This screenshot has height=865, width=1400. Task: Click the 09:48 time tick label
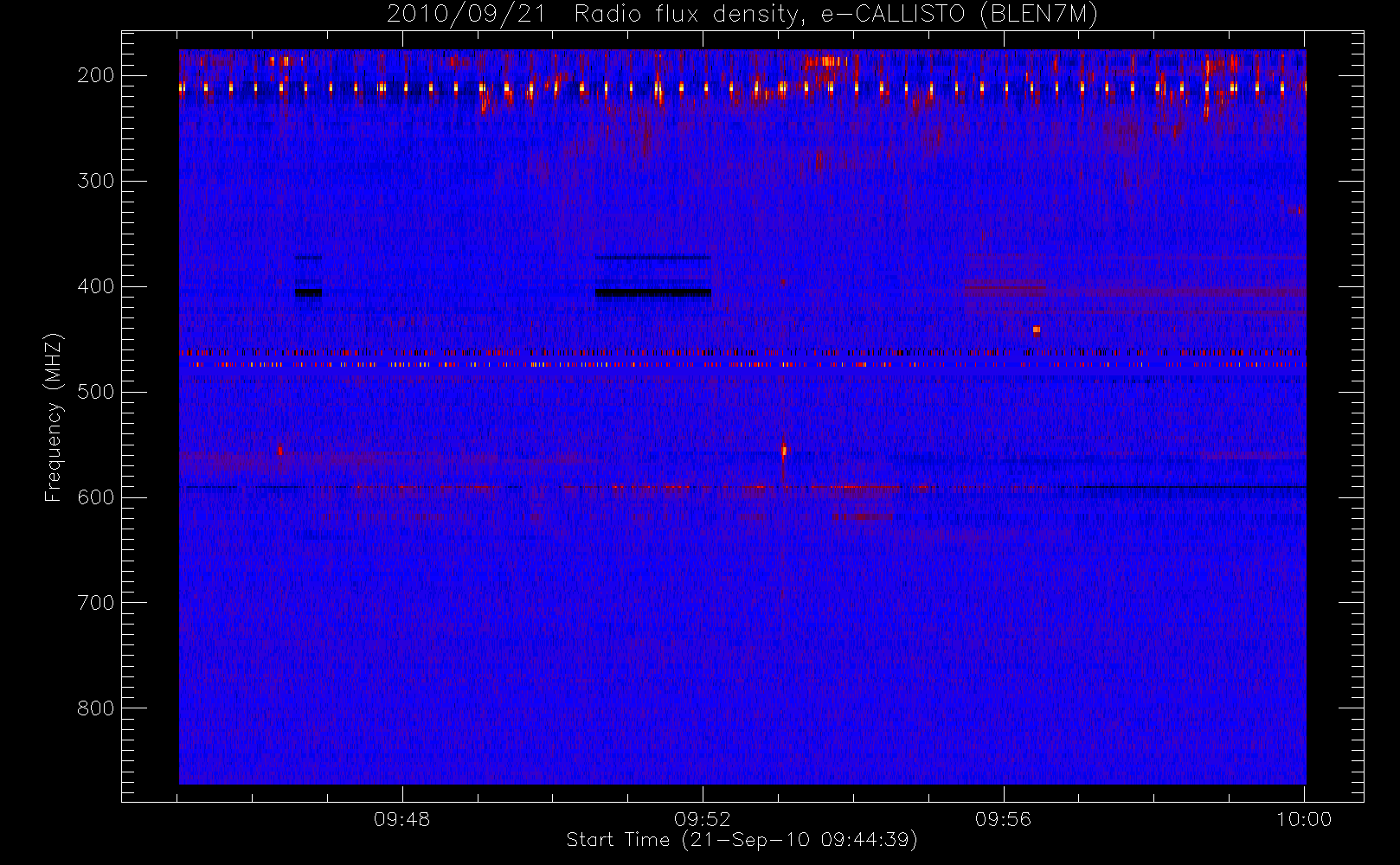(x=401, y=819)
